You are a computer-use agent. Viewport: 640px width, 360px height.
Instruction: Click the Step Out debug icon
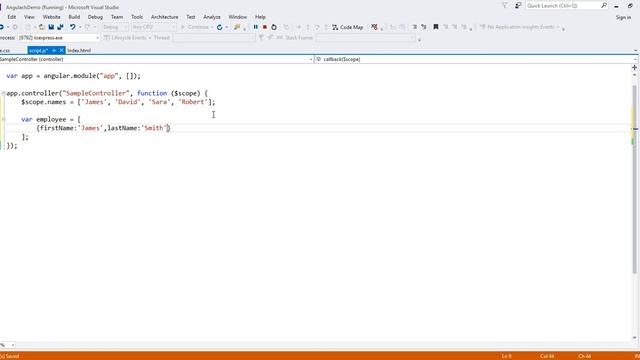(x=326, y=27)
